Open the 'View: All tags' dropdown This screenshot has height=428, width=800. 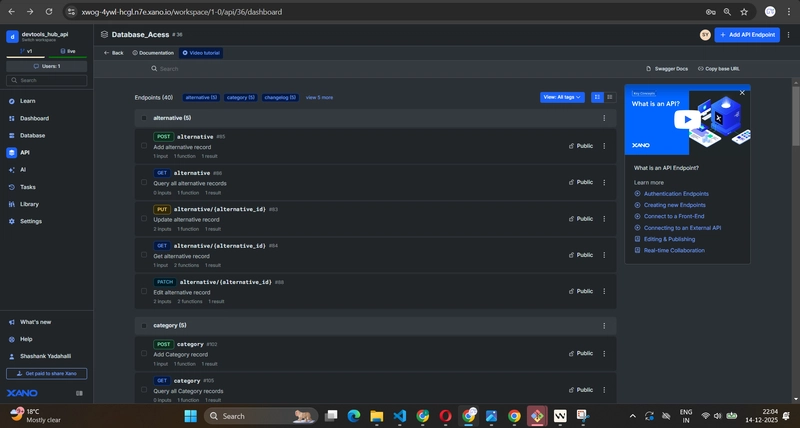562,97
